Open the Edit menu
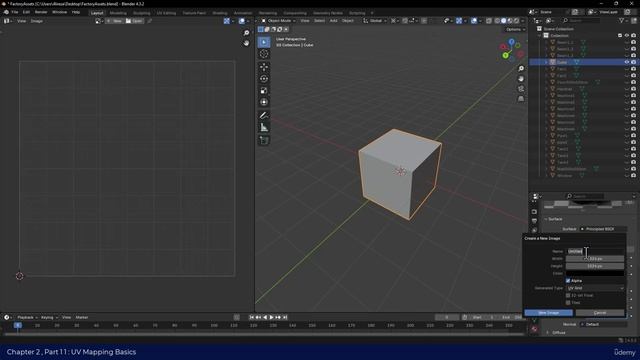The height and width of the screenshot is (360, 640). click(27, 12)
